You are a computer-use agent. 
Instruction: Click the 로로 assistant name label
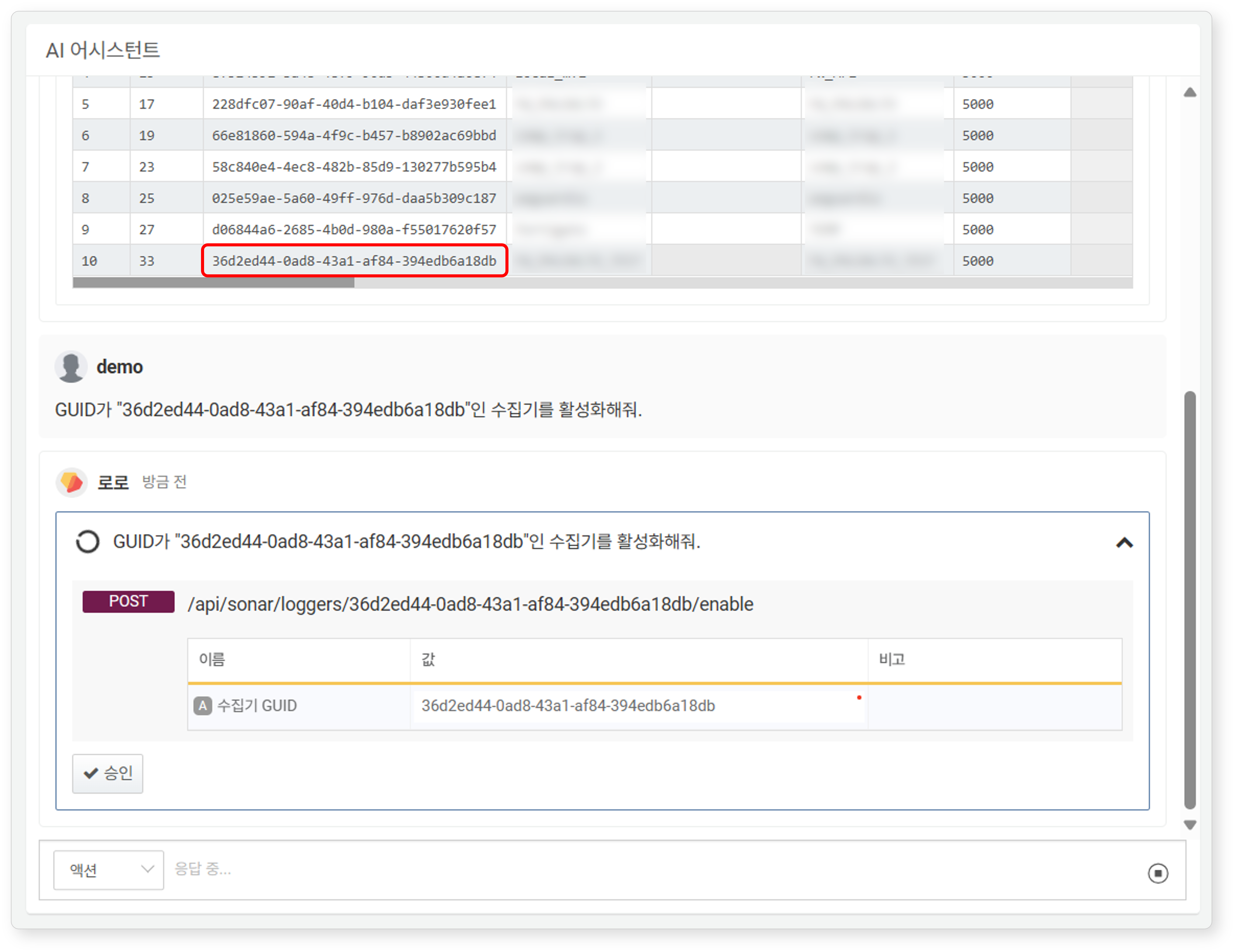tap(113, 482)
